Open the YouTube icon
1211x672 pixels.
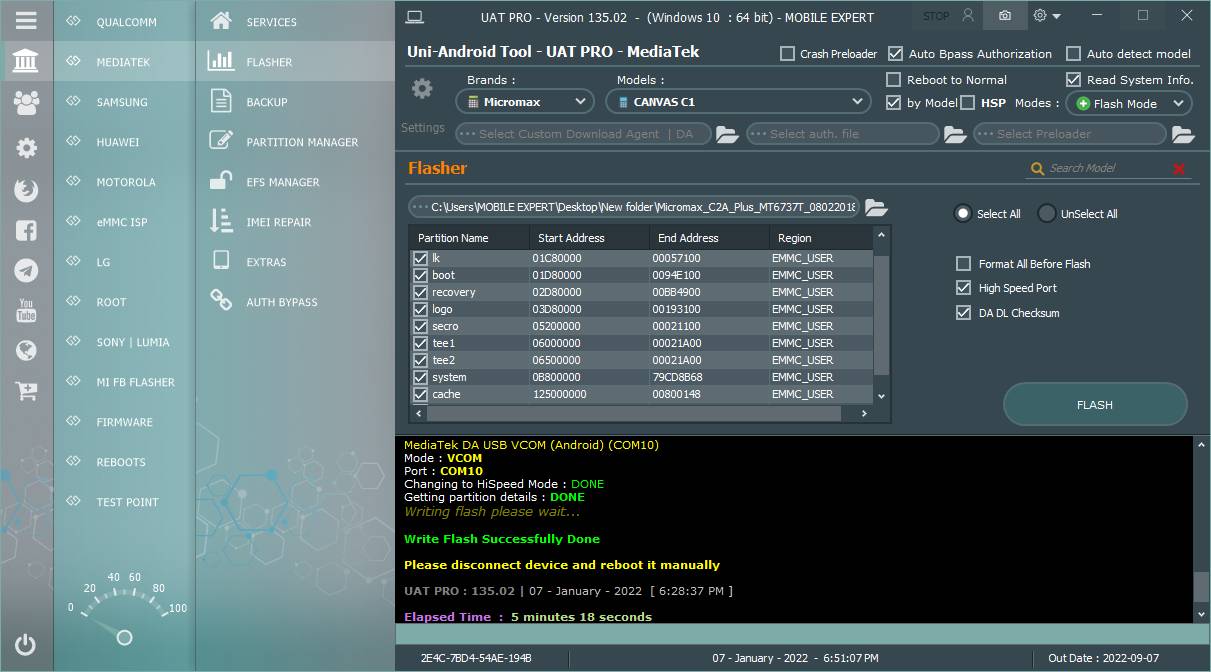[x=26, y=310]
